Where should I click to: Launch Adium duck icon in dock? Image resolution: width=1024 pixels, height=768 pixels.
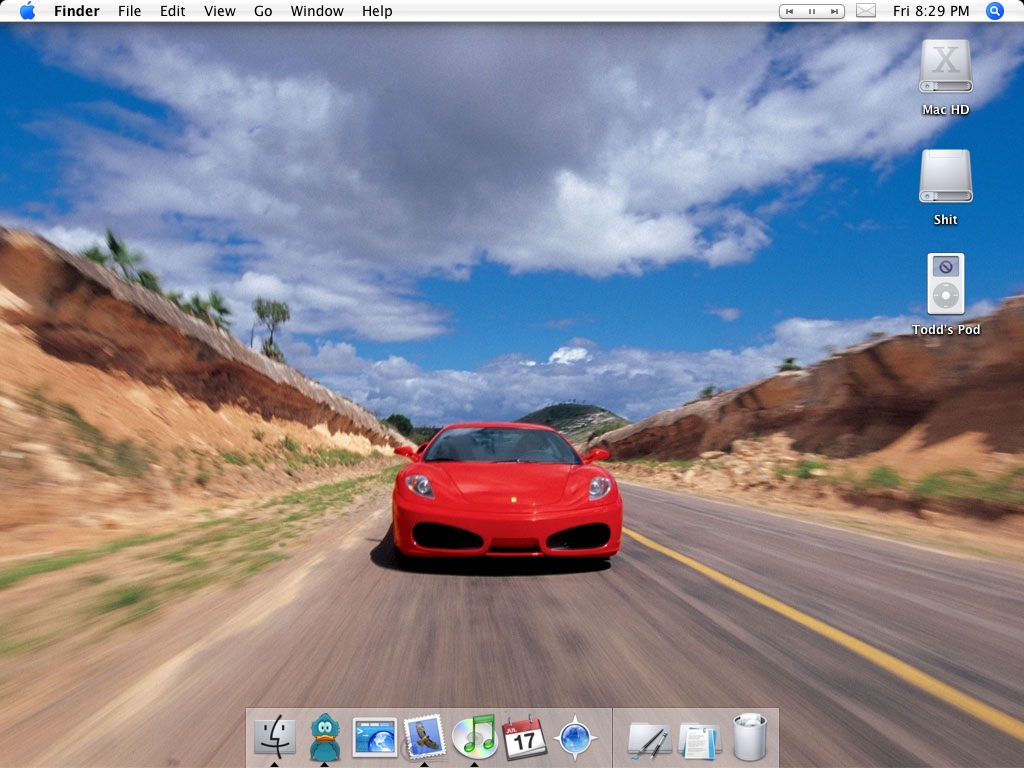pos(324,737)
